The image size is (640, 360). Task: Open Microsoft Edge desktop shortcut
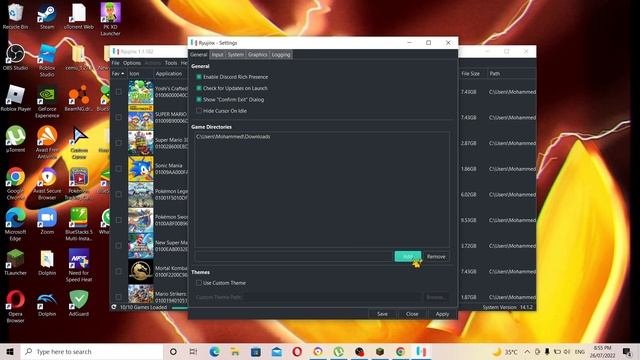[x=16, y=224]
